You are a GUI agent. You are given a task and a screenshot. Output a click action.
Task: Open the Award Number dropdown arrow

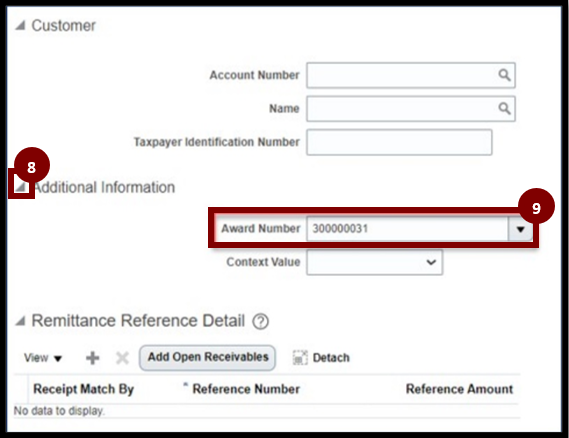click(x=520, y=229)
